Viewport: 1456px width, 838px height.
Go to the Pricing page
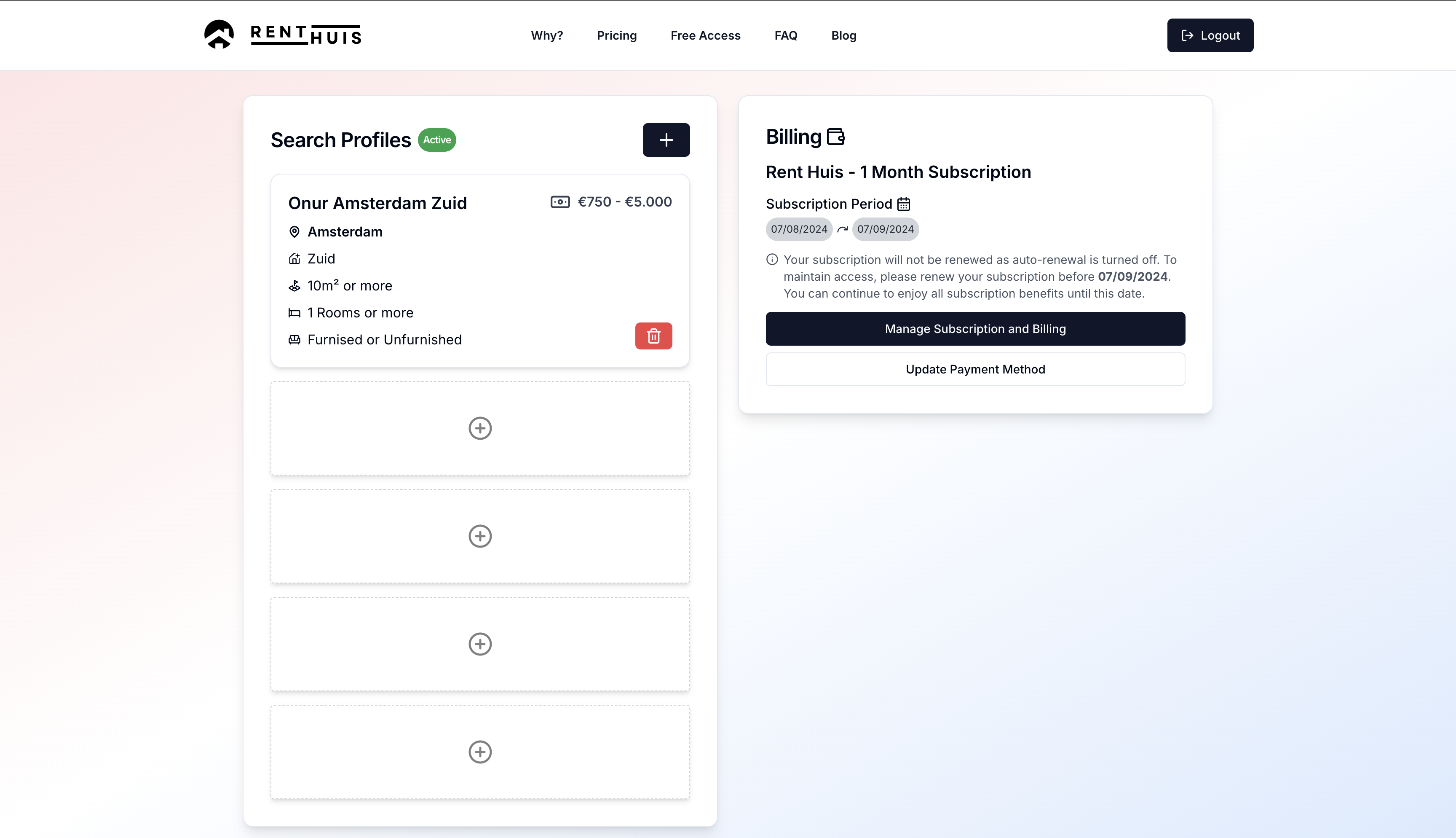[616, 36]
